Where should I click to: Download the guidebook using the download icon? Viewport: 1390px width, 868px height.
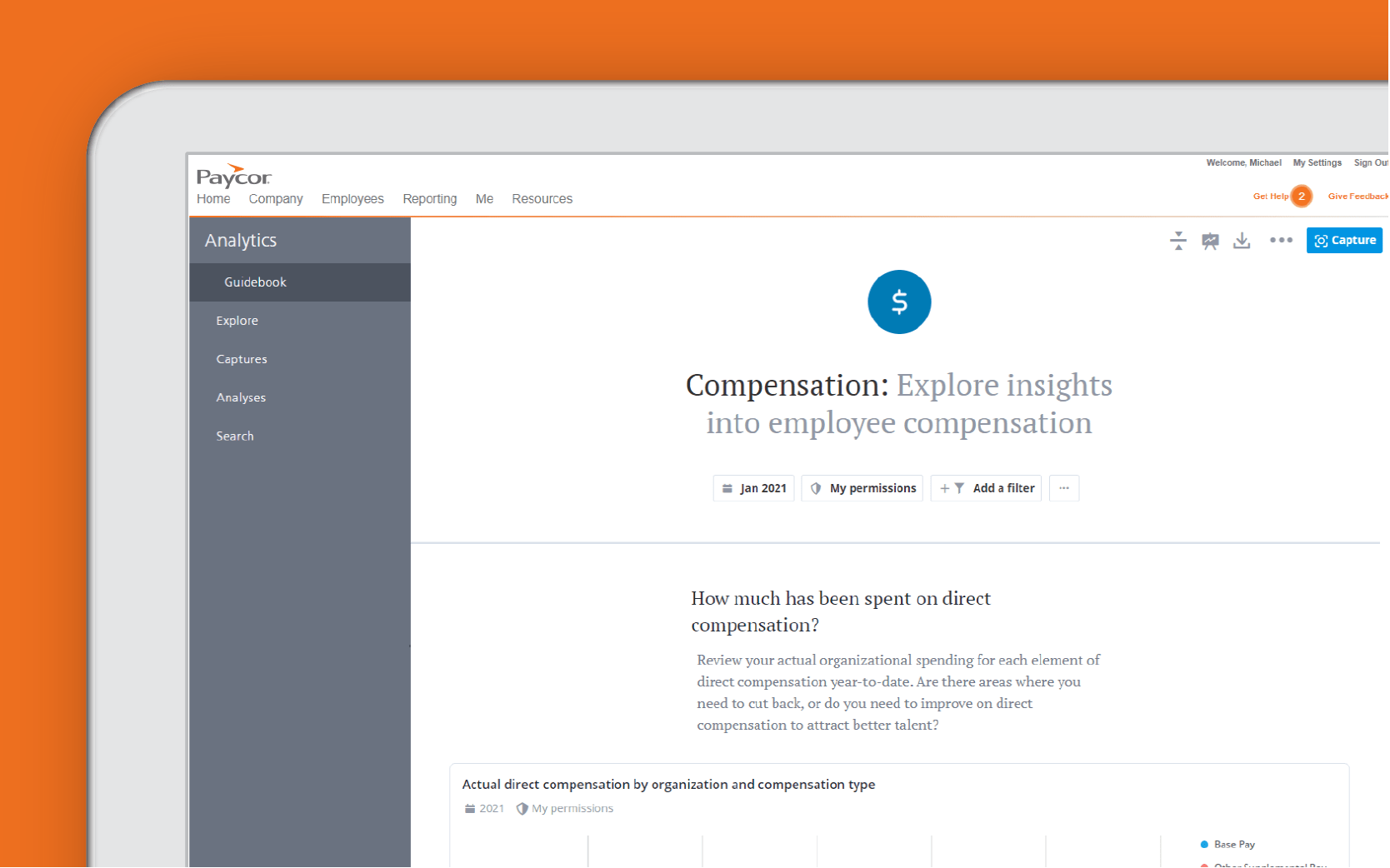(x=1242, y=241)
